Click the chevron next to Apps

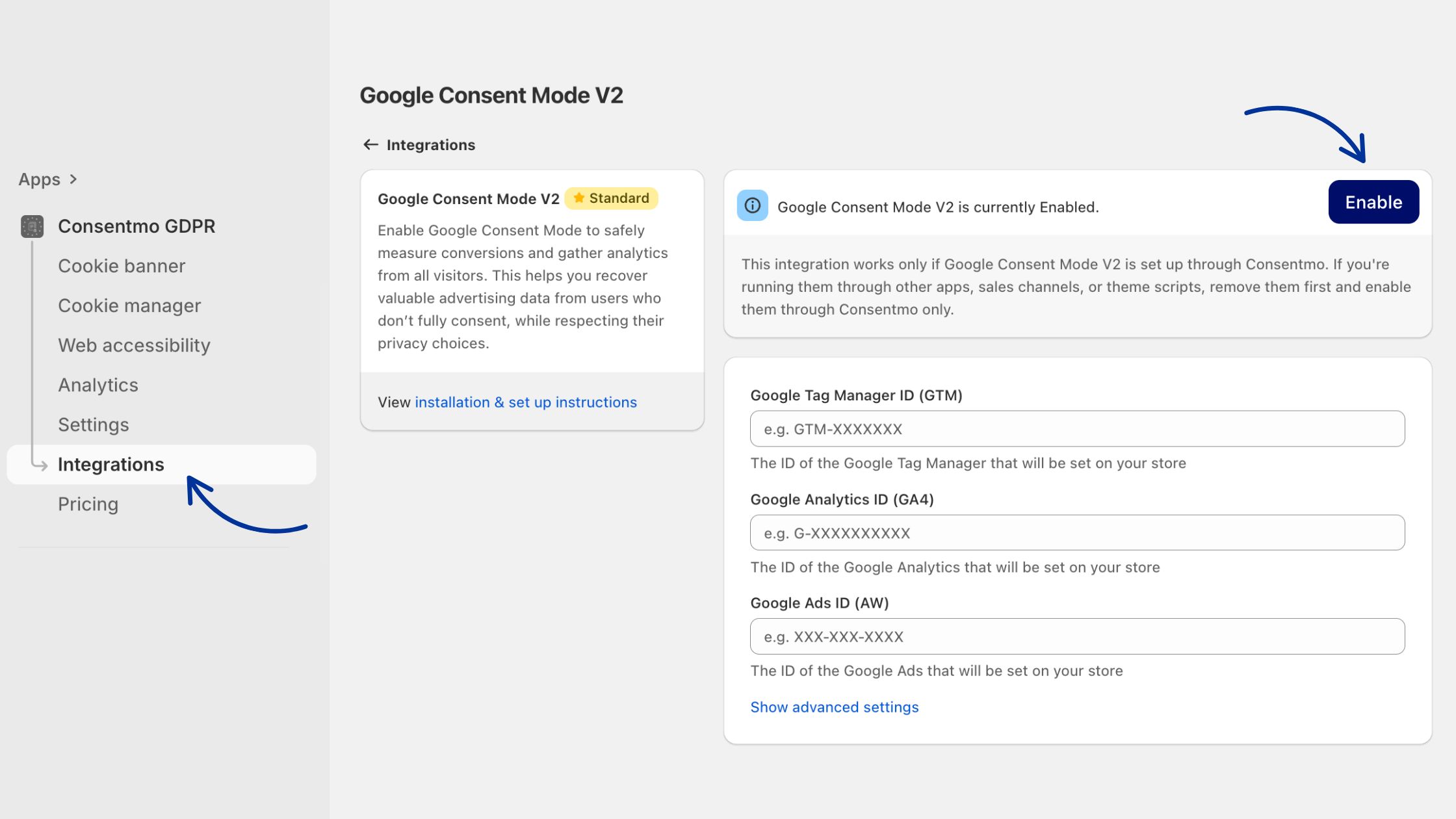pos(73,179)
